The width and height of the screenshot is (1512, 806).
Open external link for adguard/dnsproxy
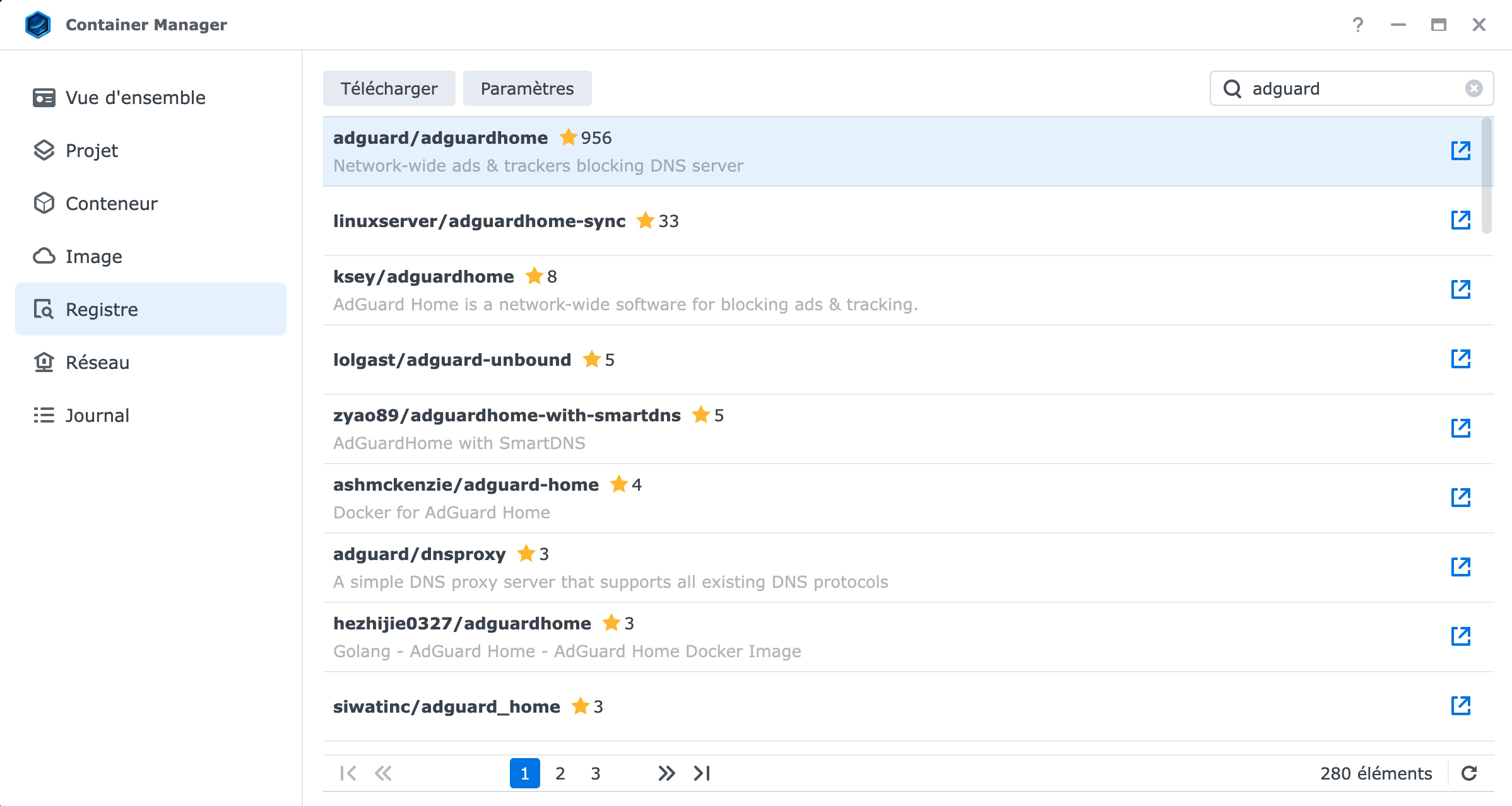(1460, 567)
